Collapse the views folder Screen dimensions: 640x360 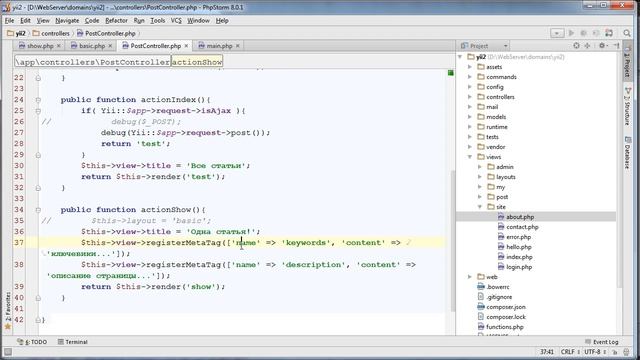[x=470, y=157]
